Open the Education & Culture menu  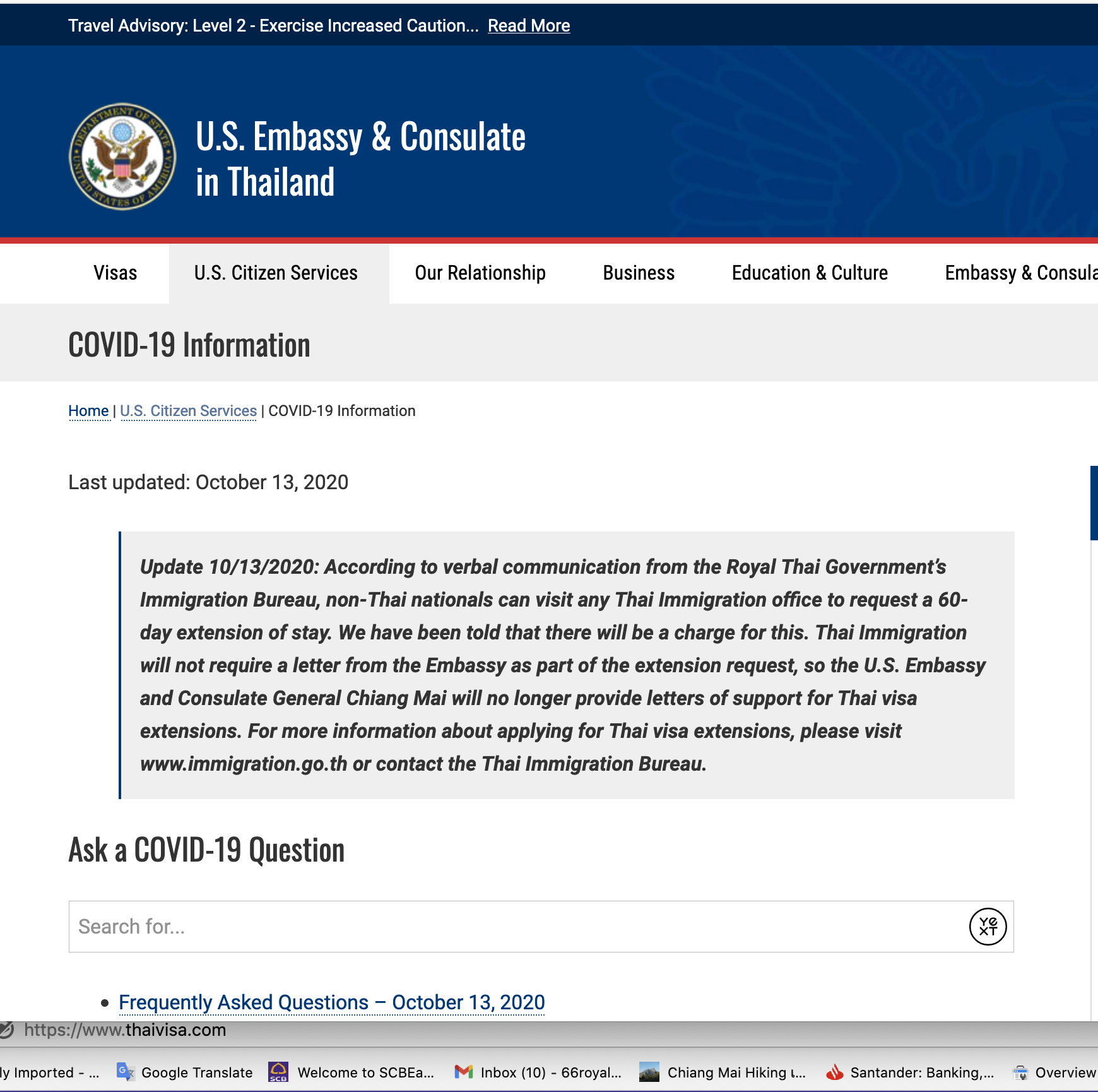pyautogui.click(x=810, y=273)
